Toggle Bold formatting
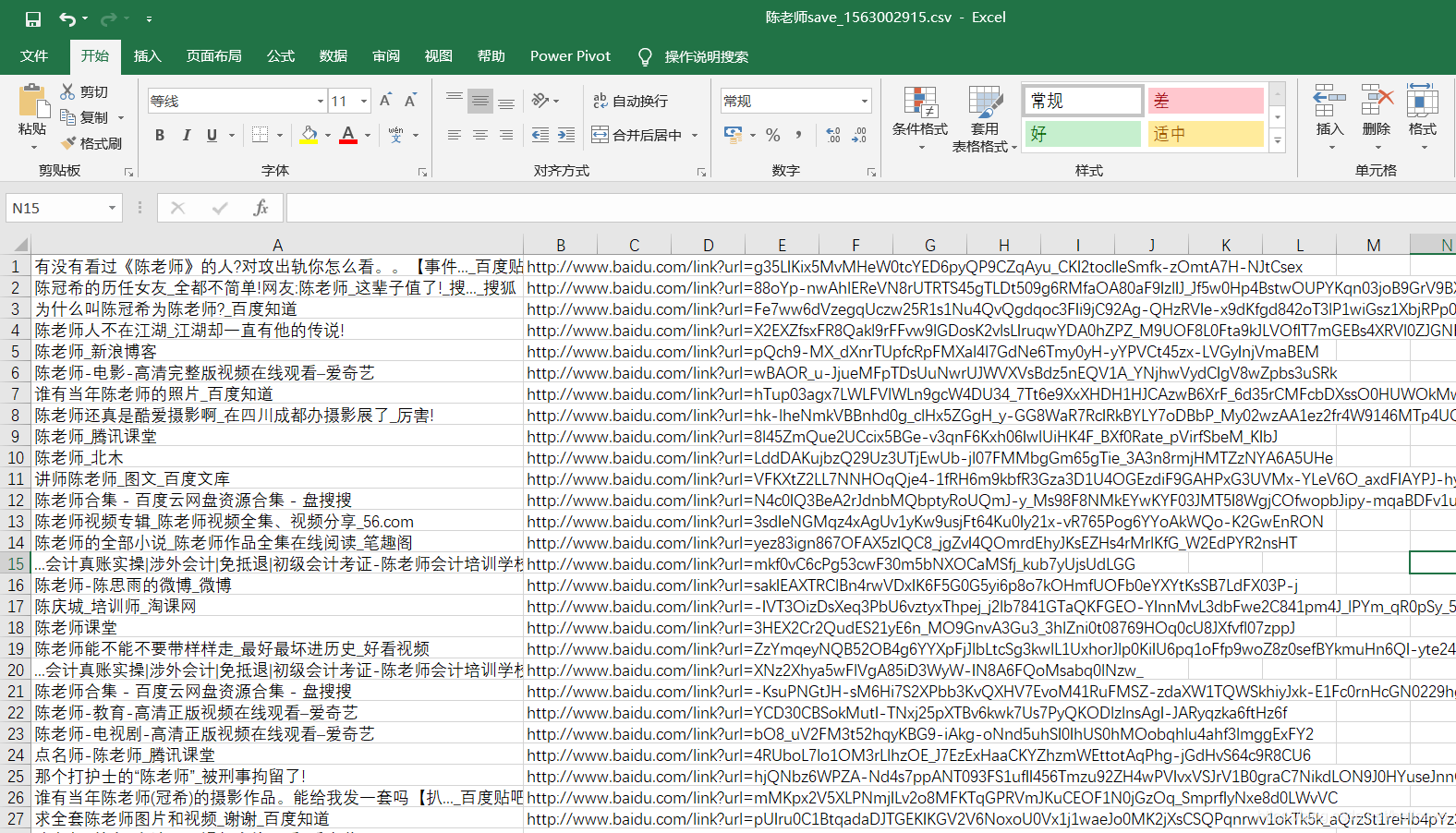The height and width of the screenshot is (833, 1456). click(x=160, y=135)
